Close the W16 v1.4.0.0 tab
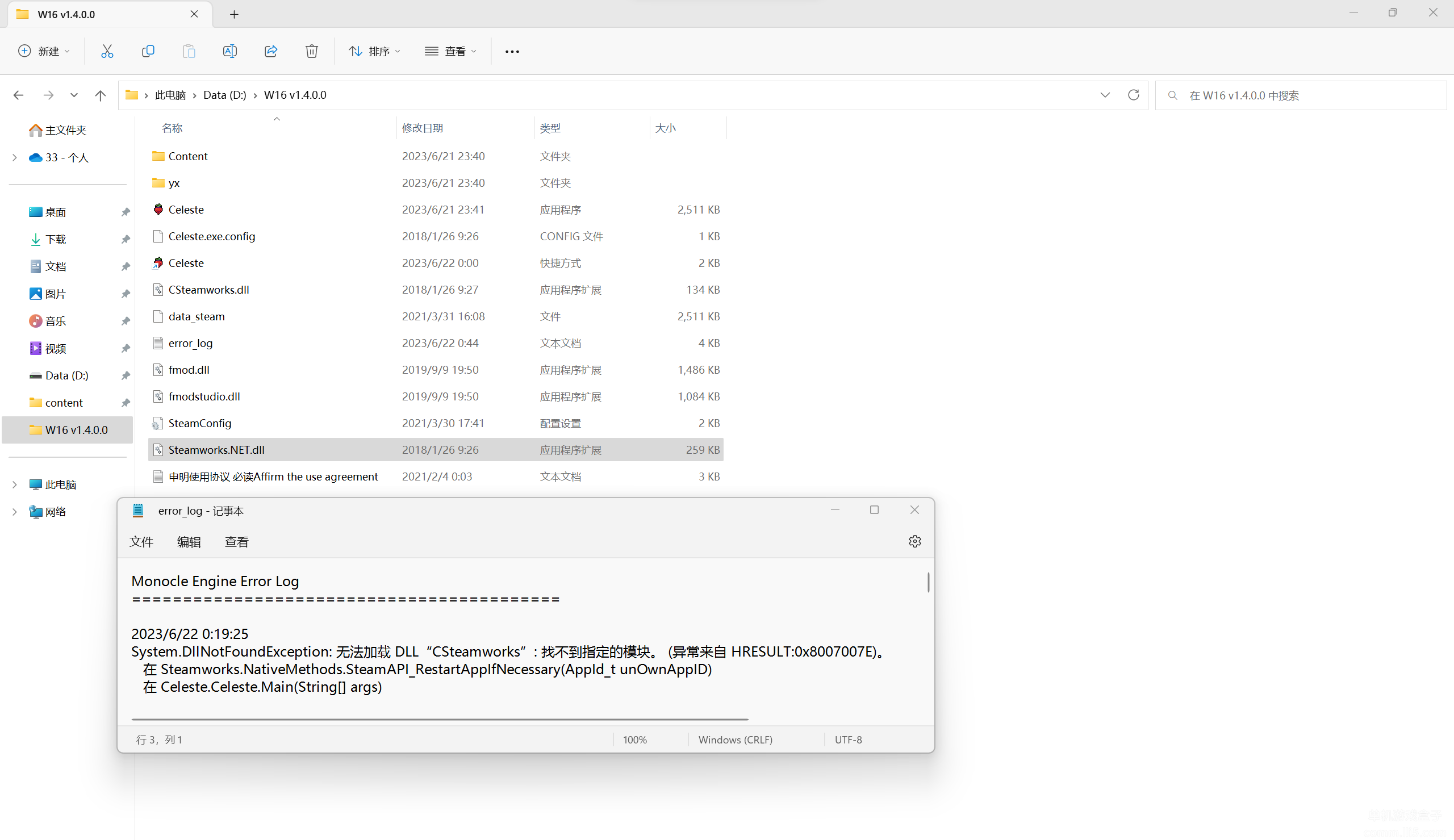This screenshot has width=1454, height=840. coord(194,14)
